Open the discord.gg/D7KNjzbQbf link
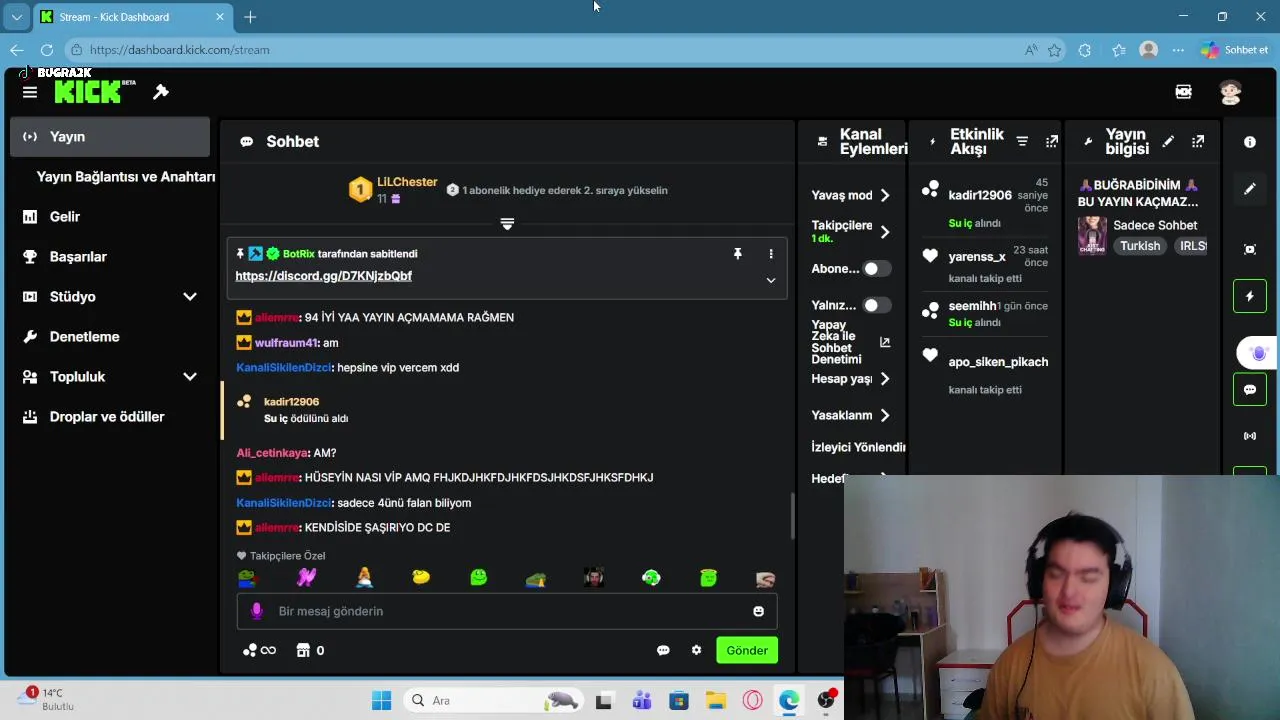1280x720 pixels. 323,276
